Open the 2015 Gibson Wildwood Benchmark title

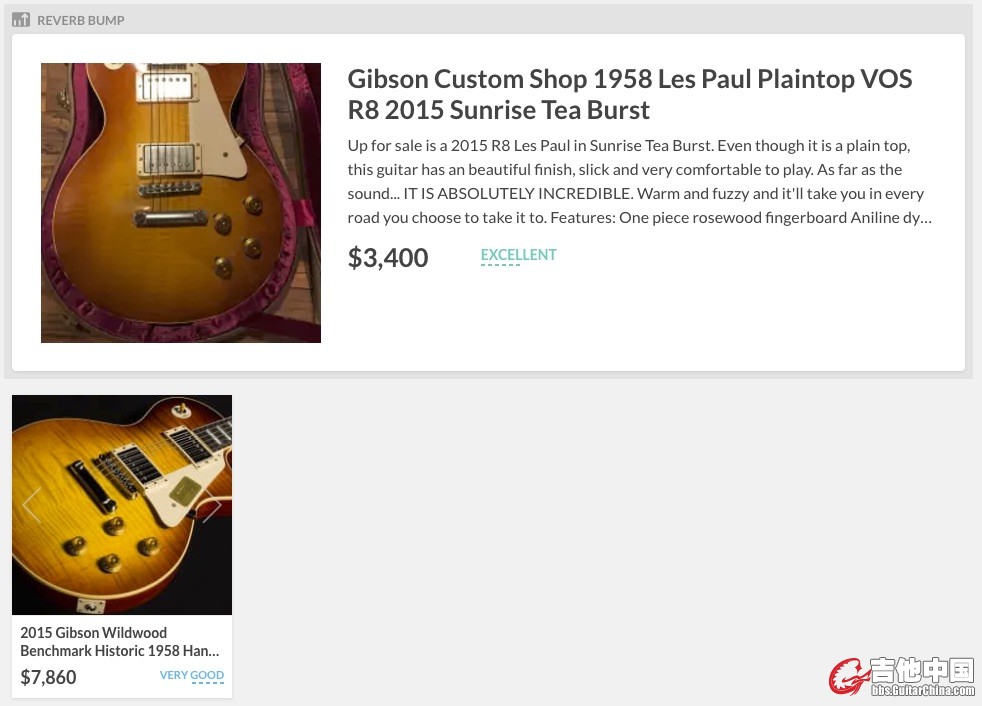(120, 641)
